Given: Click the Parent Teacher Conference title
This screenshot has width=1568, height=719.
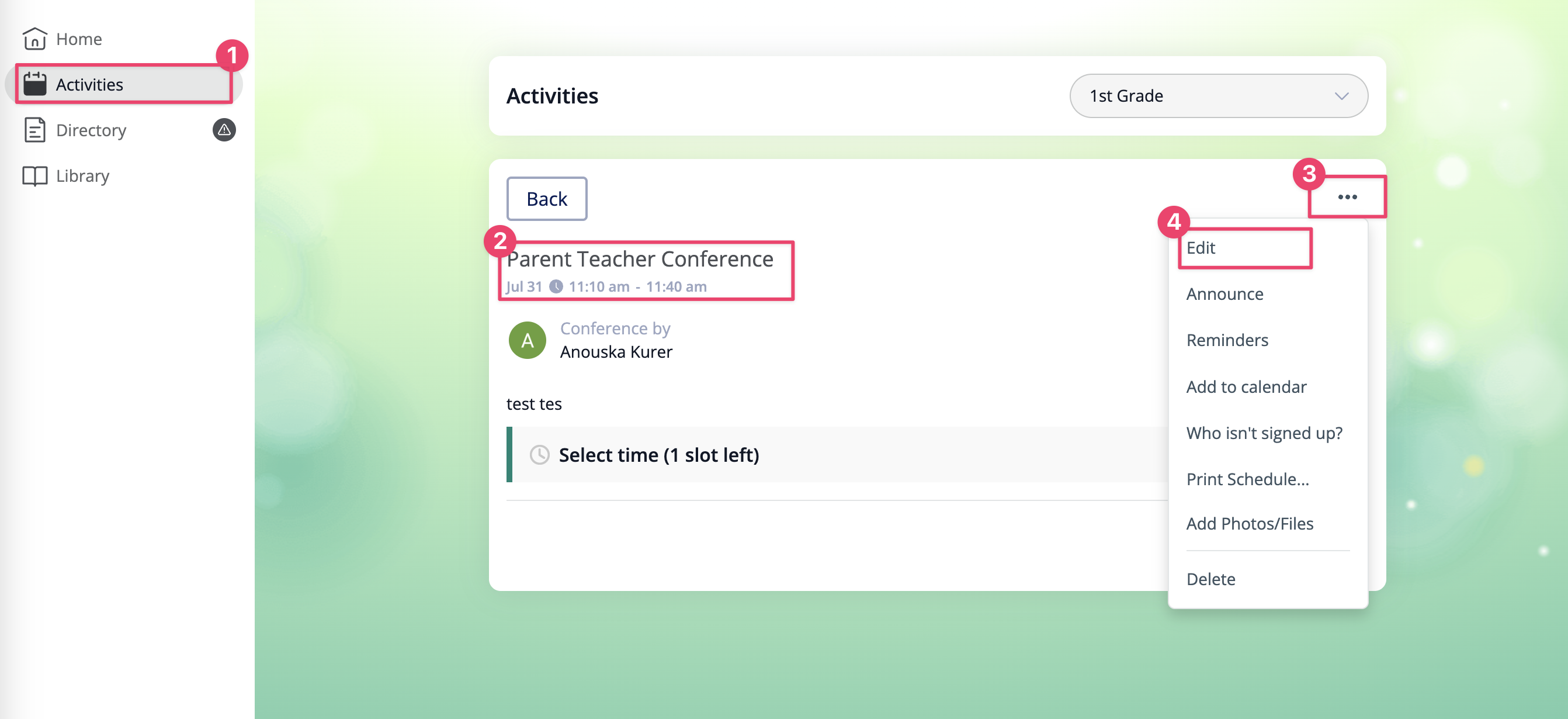Looking at the screenshot, I should click(x=640, y=260).
